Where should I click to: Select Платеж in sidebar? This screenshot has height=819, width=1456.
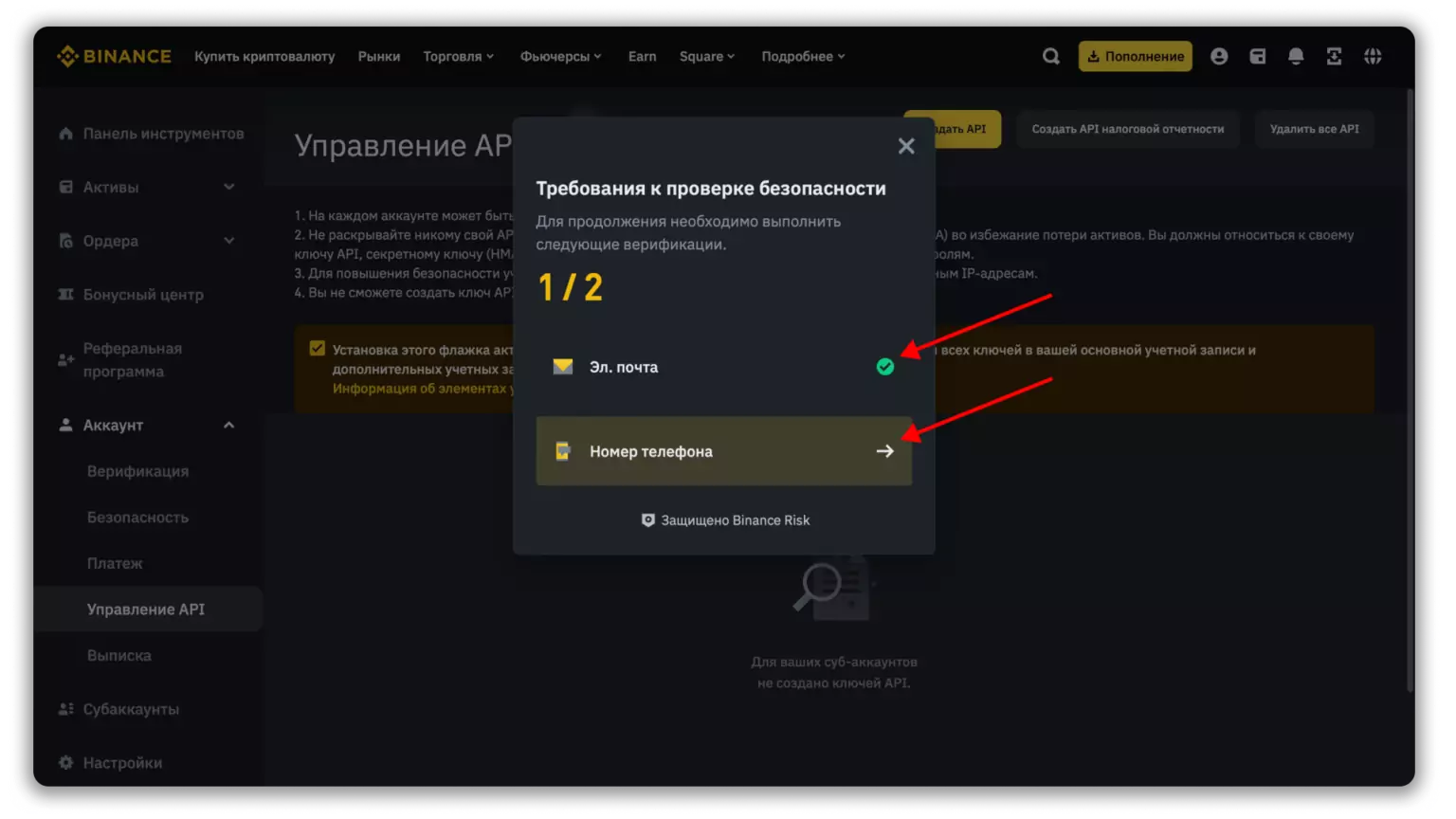(115, 563)
